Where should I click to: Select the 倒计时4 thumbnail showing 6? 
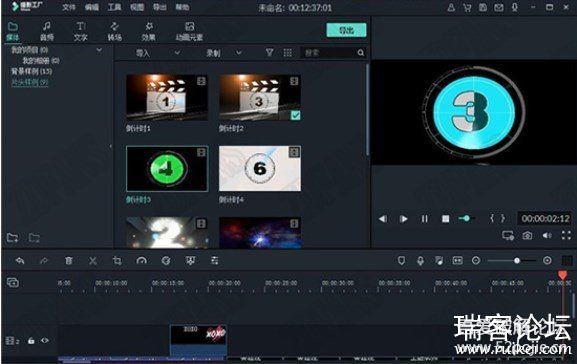260,169
